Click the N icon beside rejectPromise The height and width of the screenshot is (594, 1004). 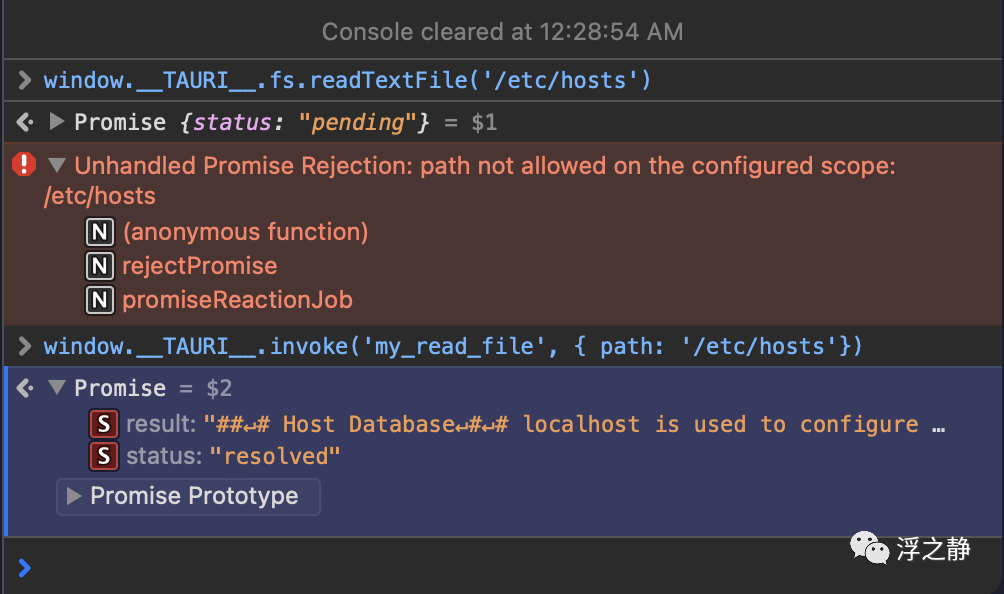coord(99,266)
